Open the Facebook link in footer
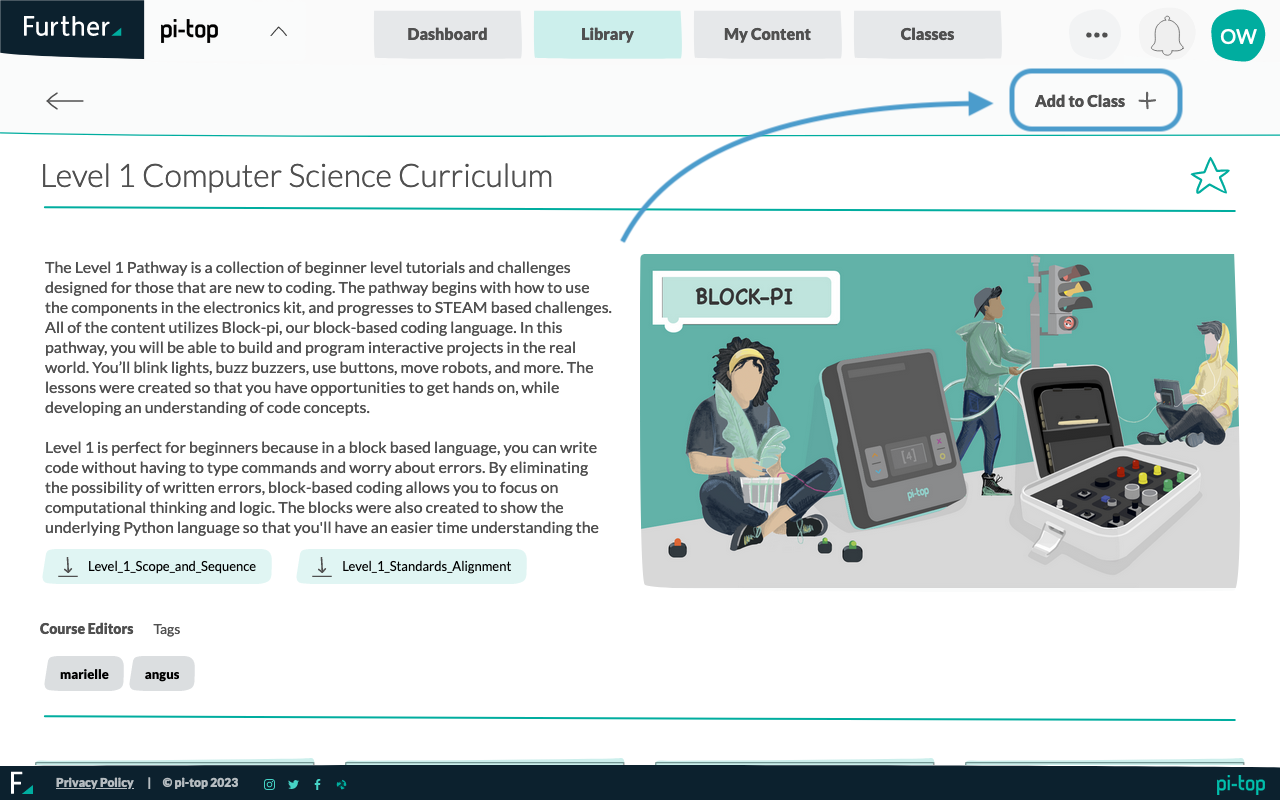The height and width of the screenshot is (800, 1280). (x=317, y=784)
